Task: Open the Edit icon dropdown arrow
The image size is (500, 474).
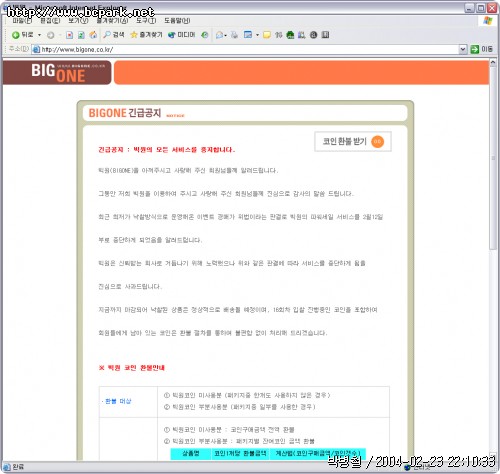Action: coord(257,35)
